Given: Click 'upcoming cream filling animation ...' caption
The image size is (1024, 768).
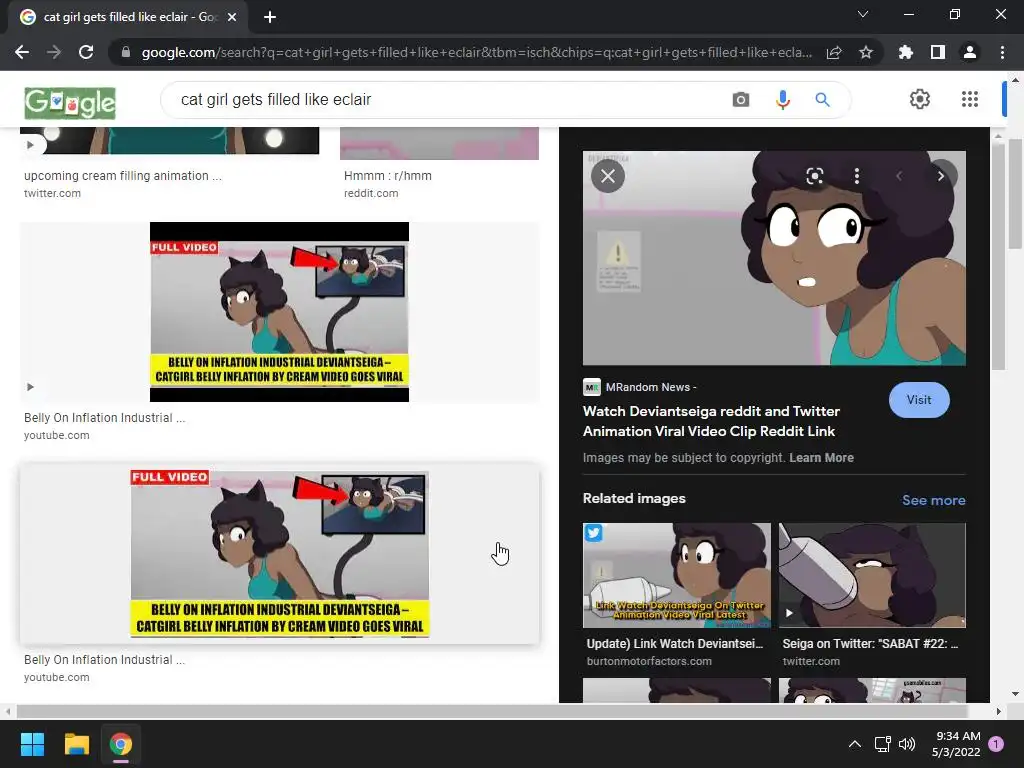Looking at the screenshot, I should [x=123, y=176].
